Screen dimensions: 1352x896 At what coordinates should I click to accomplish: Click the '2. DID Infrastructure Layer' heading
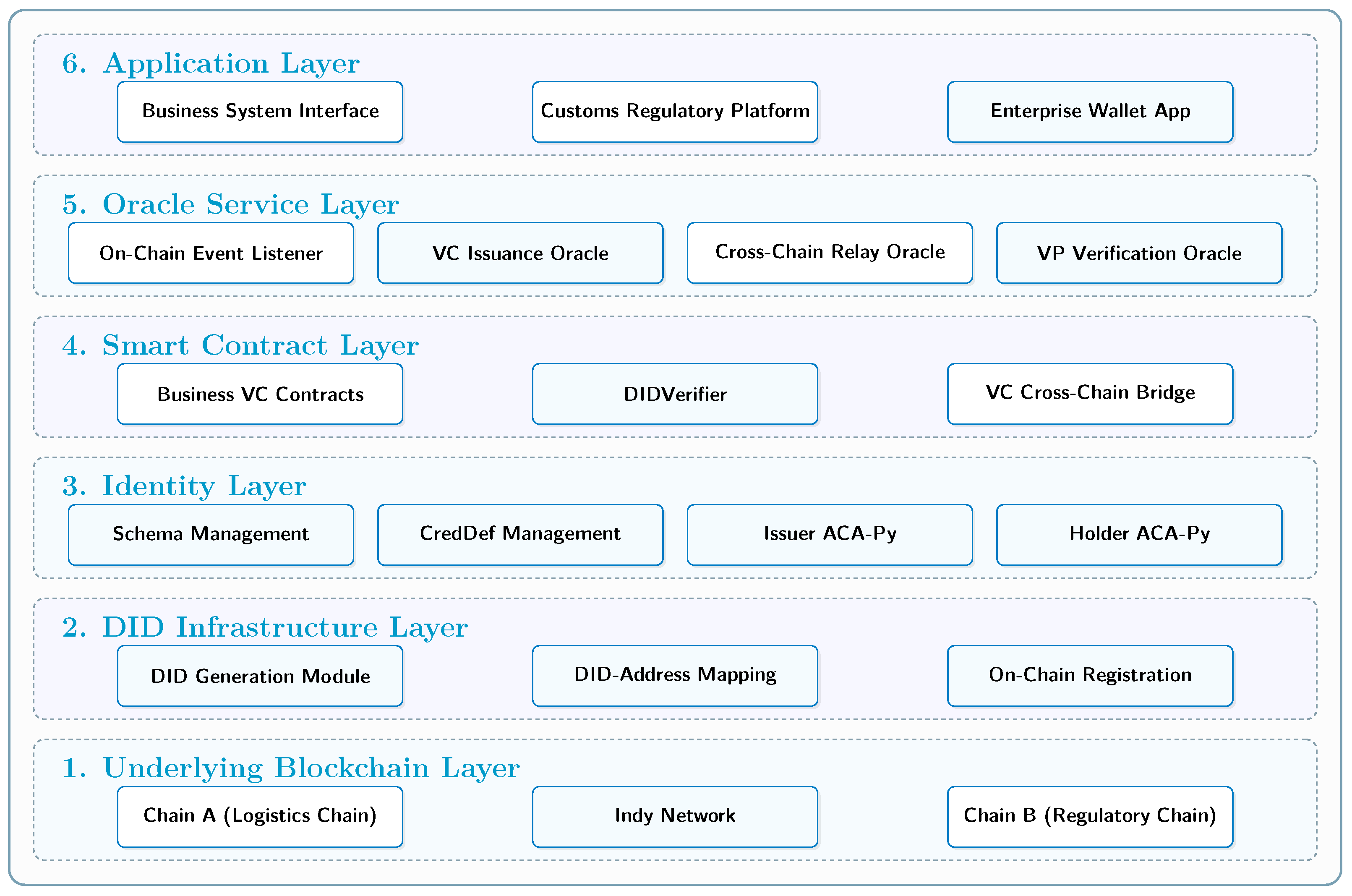pyautogui.click(x=265, y=628)
